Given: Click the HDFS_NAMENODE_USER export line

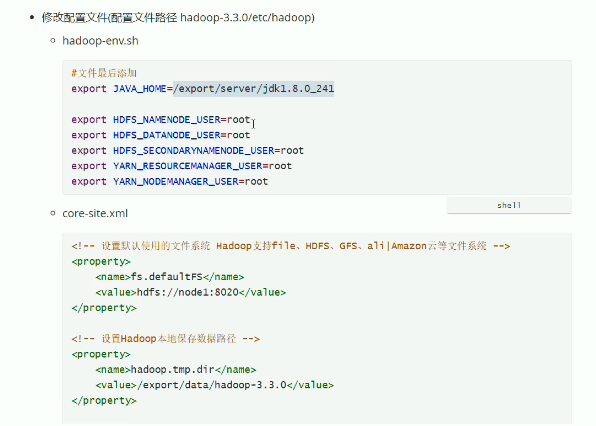Looking at the screenshot, I should 161,120.
